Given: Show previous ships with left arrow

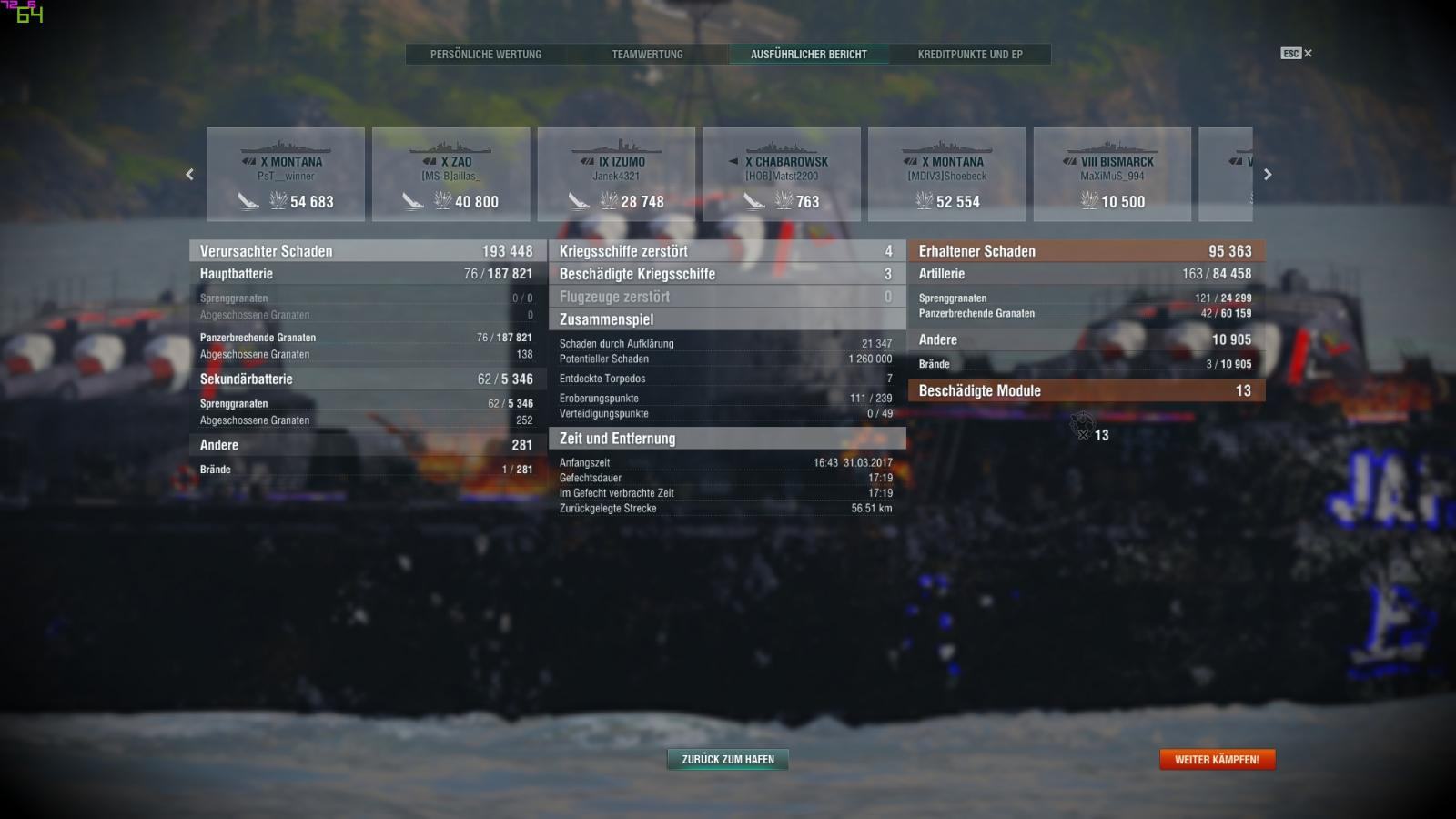Looking at the screenshot, I should coord(189,175).
